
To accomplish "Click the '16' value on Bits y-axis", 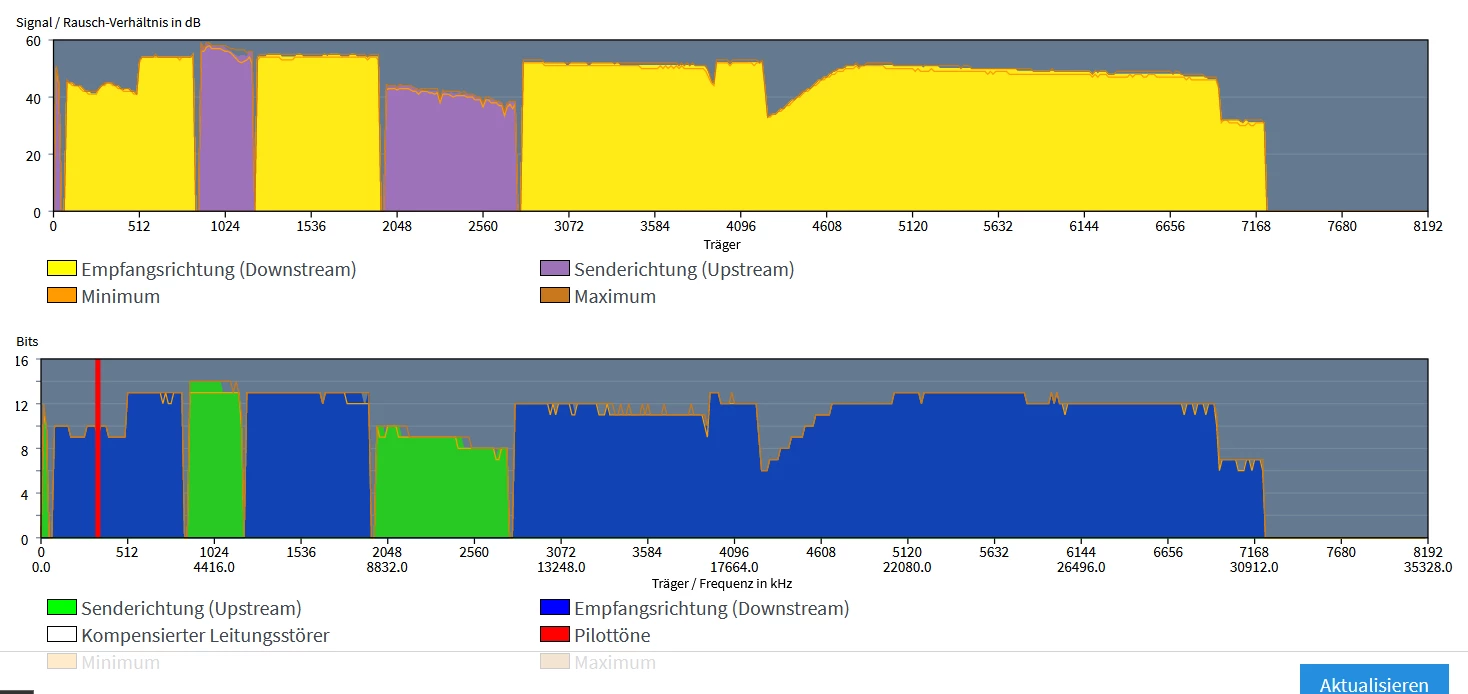I will pyautogui.click(x=21, y=361).
